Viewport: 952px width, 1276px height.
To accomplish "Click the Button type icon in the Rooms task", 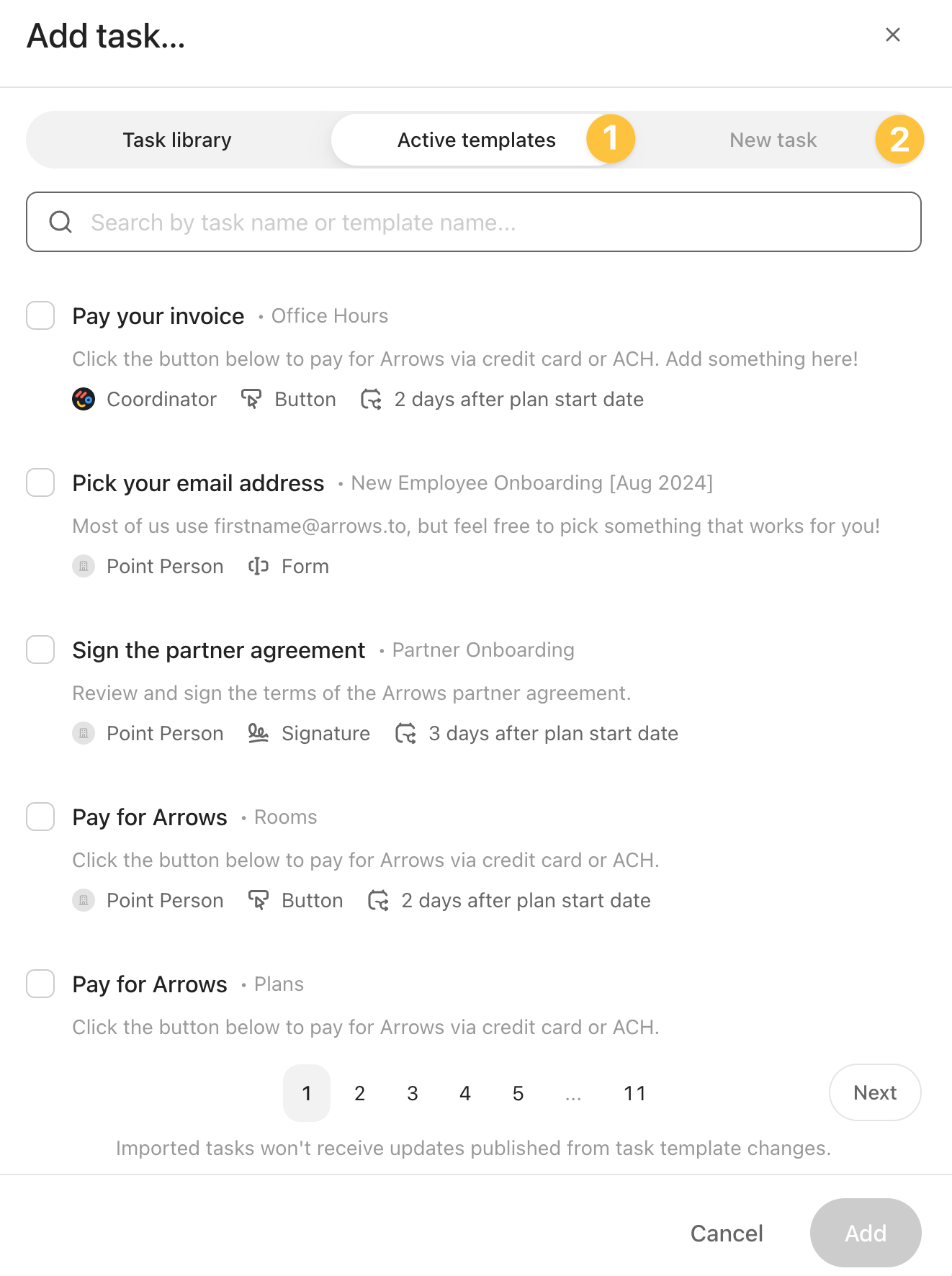I will 258,900.
